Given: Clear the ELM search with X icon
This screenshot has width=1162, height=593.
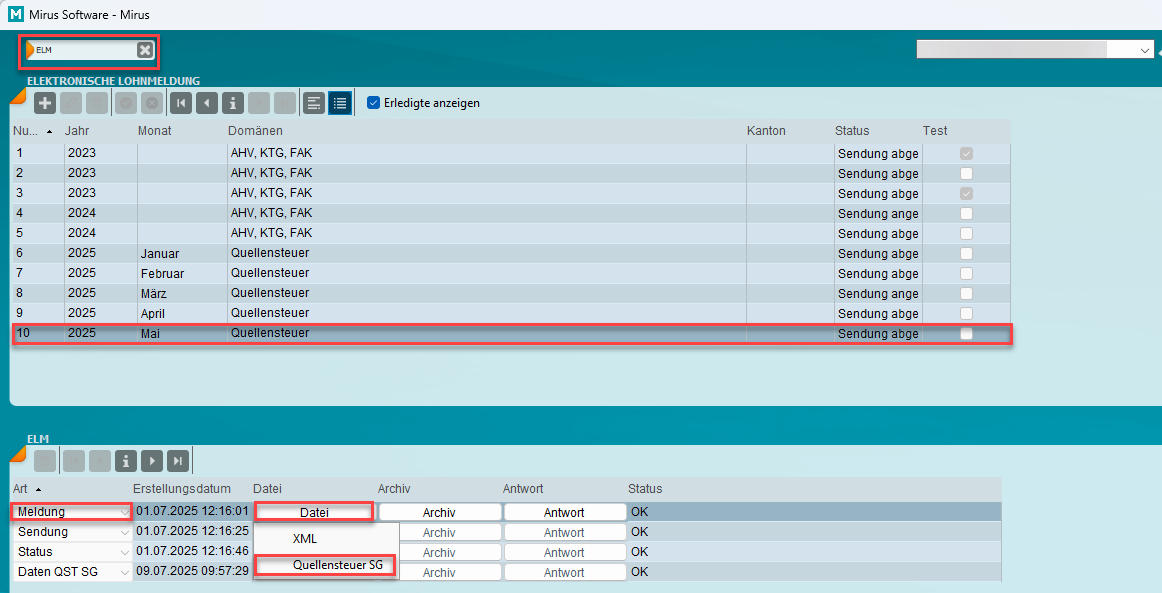Looking at the screenshot, I should (x=145, y=50).
